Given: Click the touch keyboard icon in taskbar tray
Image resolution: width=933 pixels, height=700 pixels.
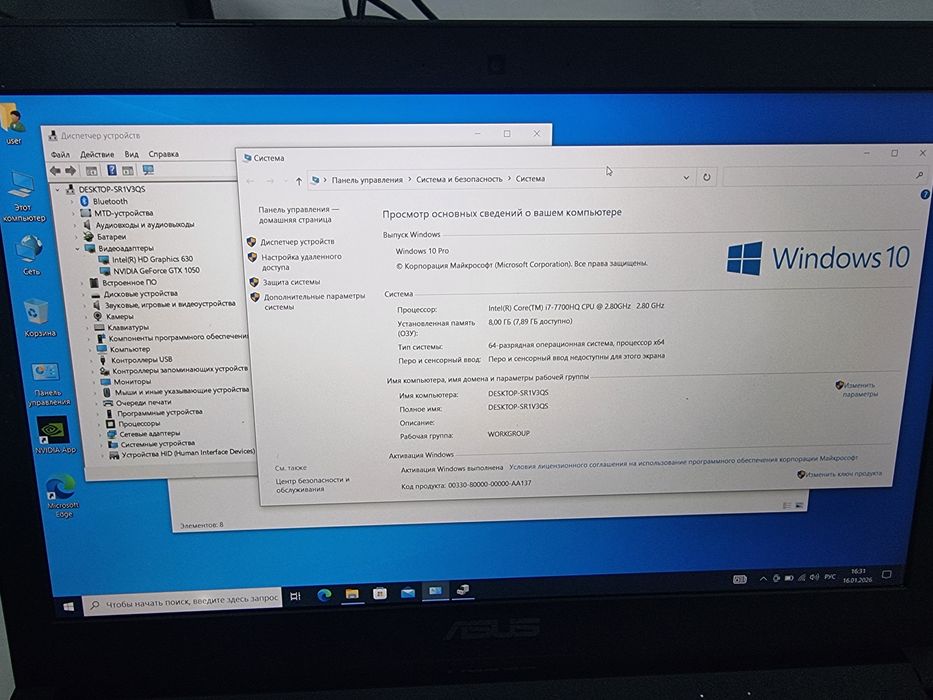Looking at the screenshot, I should [739, 580].
